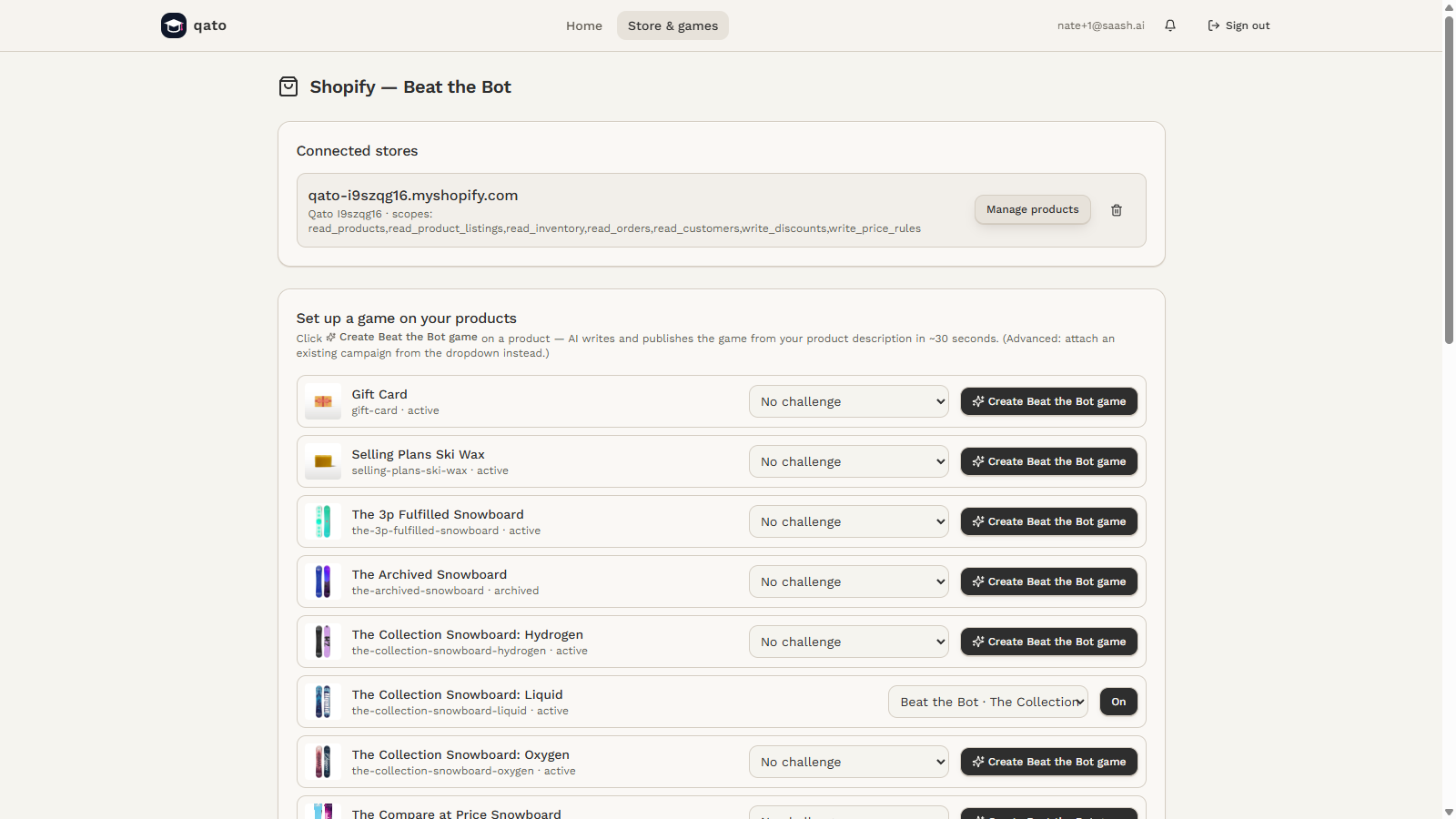This screenshot has width=1456, height=819.
Task: Click the Set up a game on your products heading
Action: pos(407,318)
